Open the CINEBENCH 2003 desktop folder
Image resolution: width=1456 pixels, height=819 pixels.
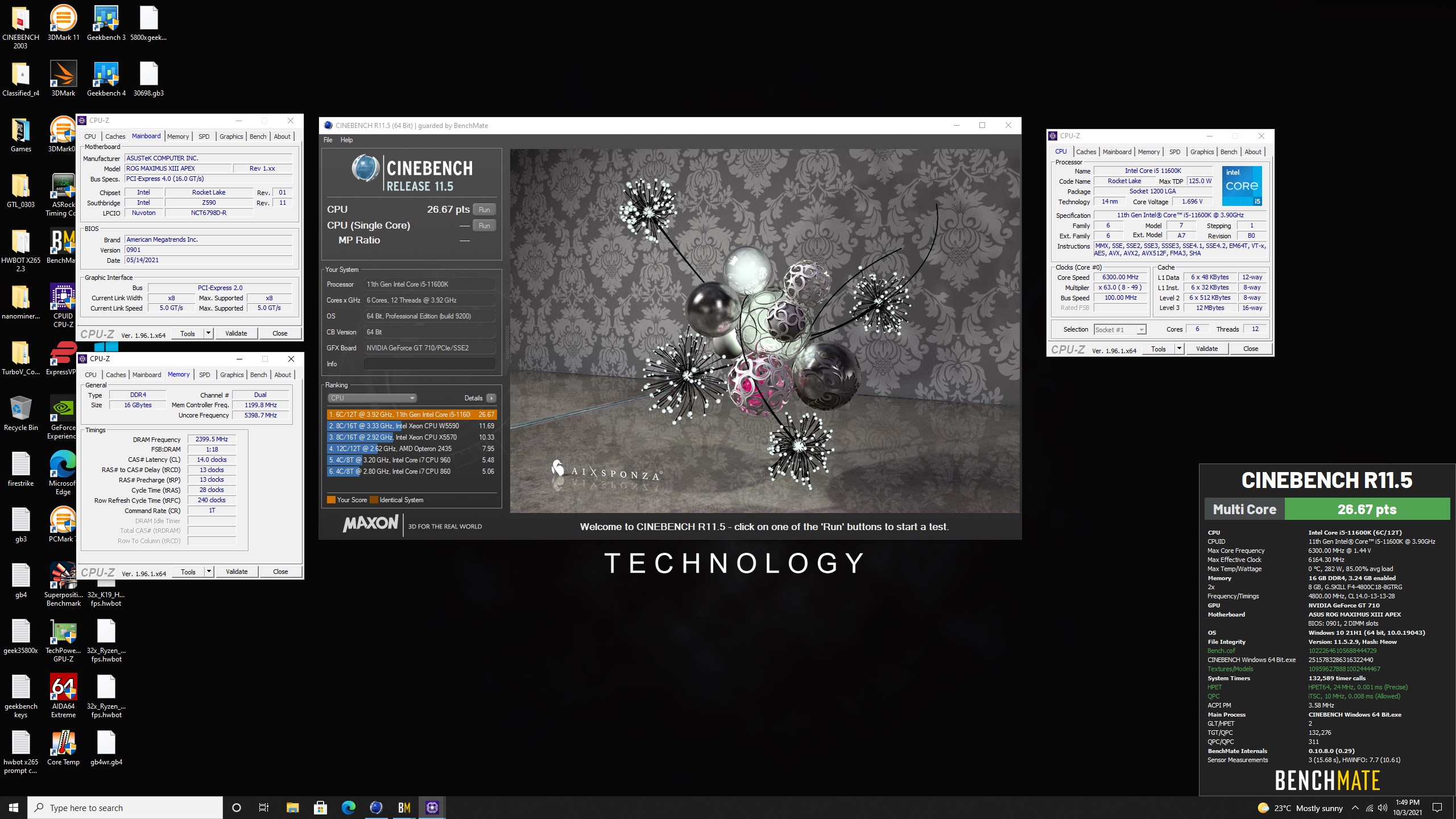(20, 26)
